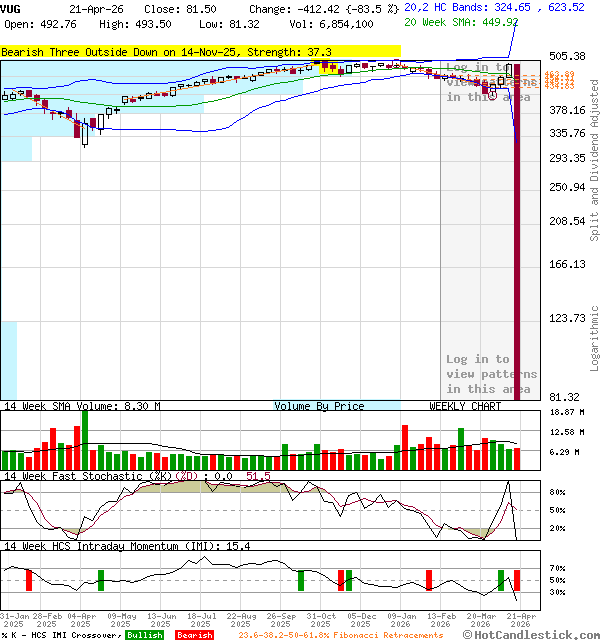Click the yellow Bearish Three Outside Down banner
This screenshot has width=600, height=640.
coord(200,51)
